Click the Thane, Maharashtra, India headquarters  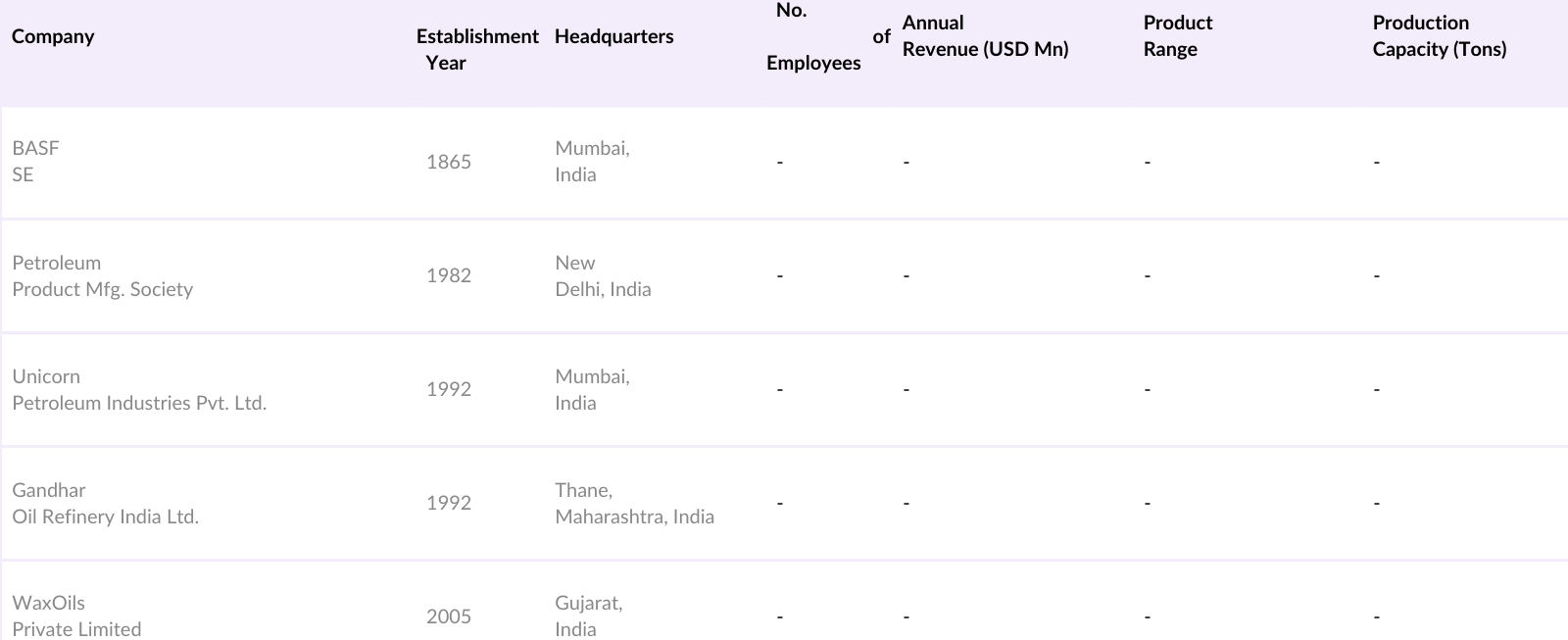pos(633,503)
